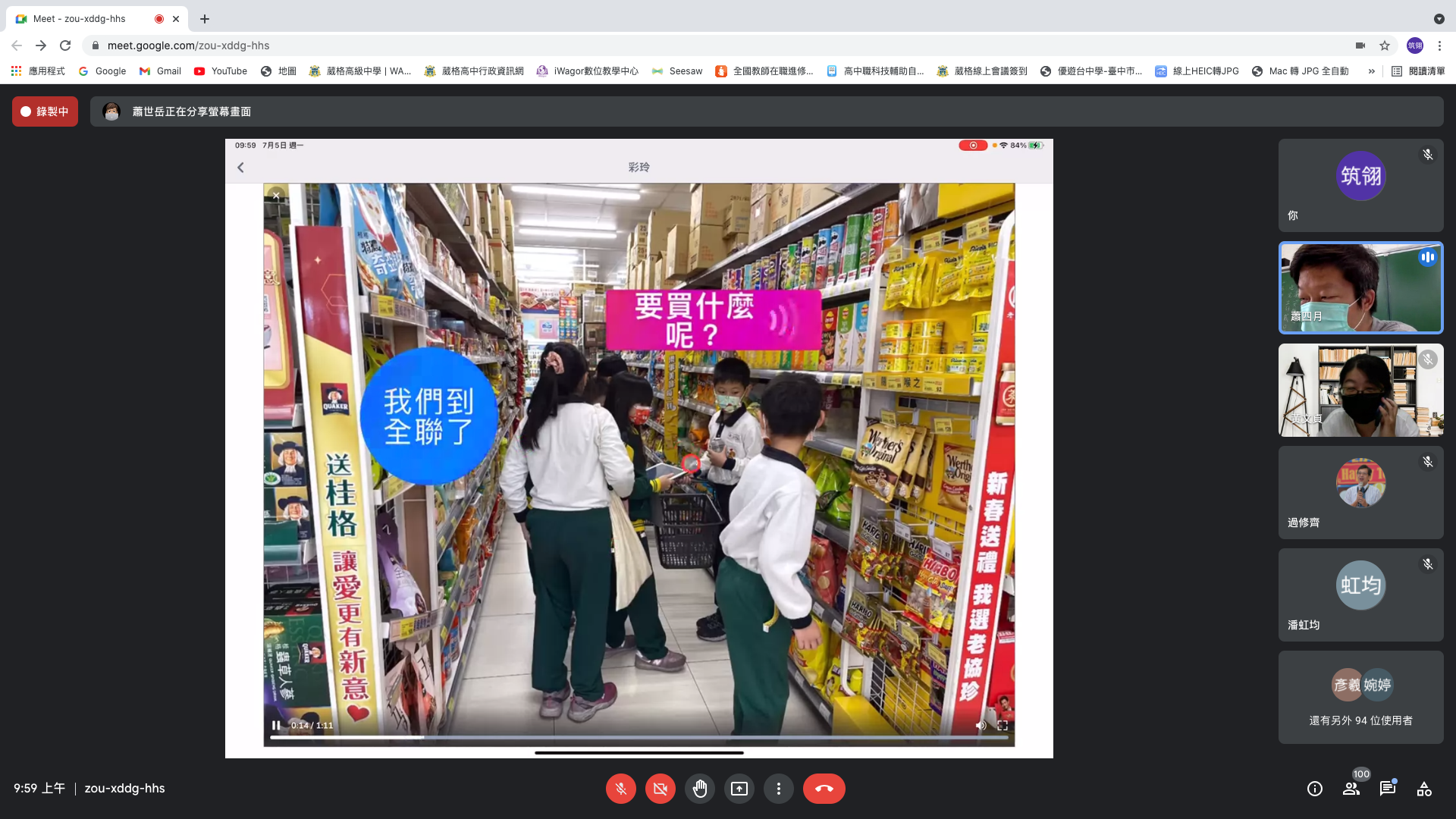The width and height of the screenshot is (1456, 819).
Task: Toggle microphone mute button
Action: (620, 789)
